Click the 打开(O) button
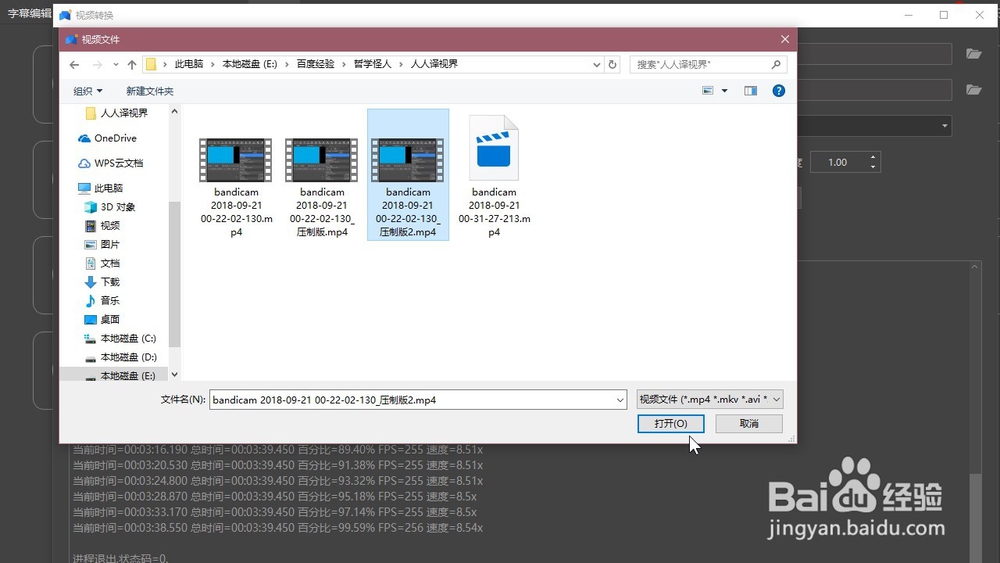 point(671,423)
